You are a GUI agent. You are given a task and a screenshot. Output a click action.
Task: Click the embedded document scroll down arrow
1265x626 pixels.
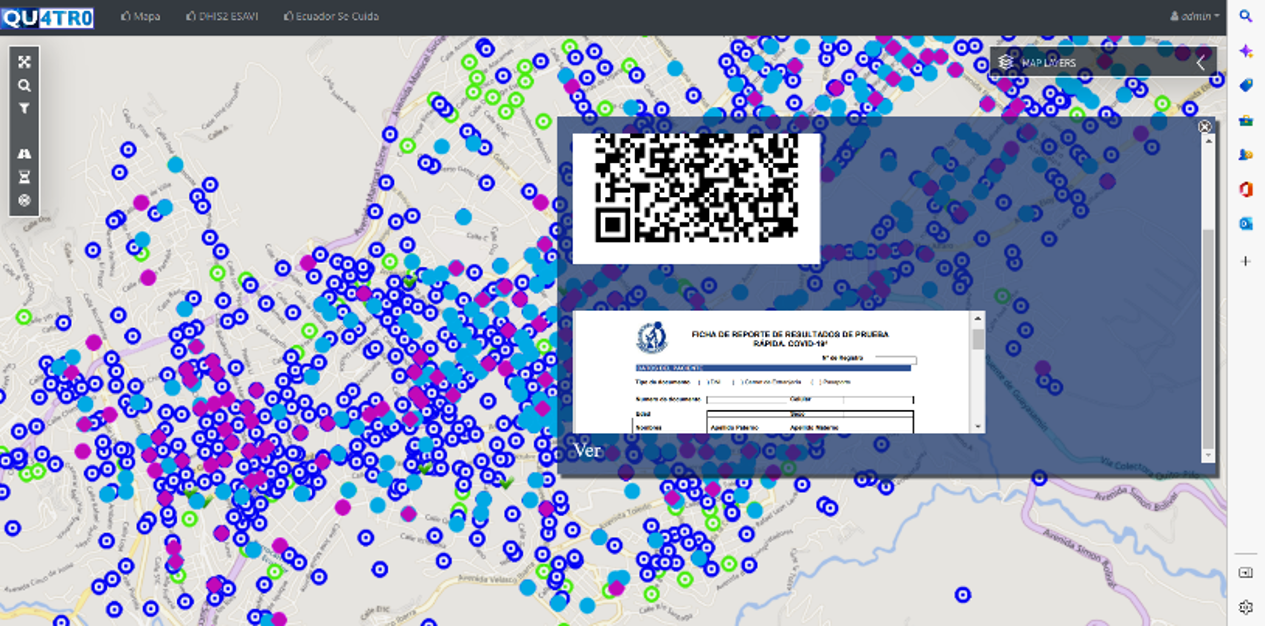click(978, 426)
